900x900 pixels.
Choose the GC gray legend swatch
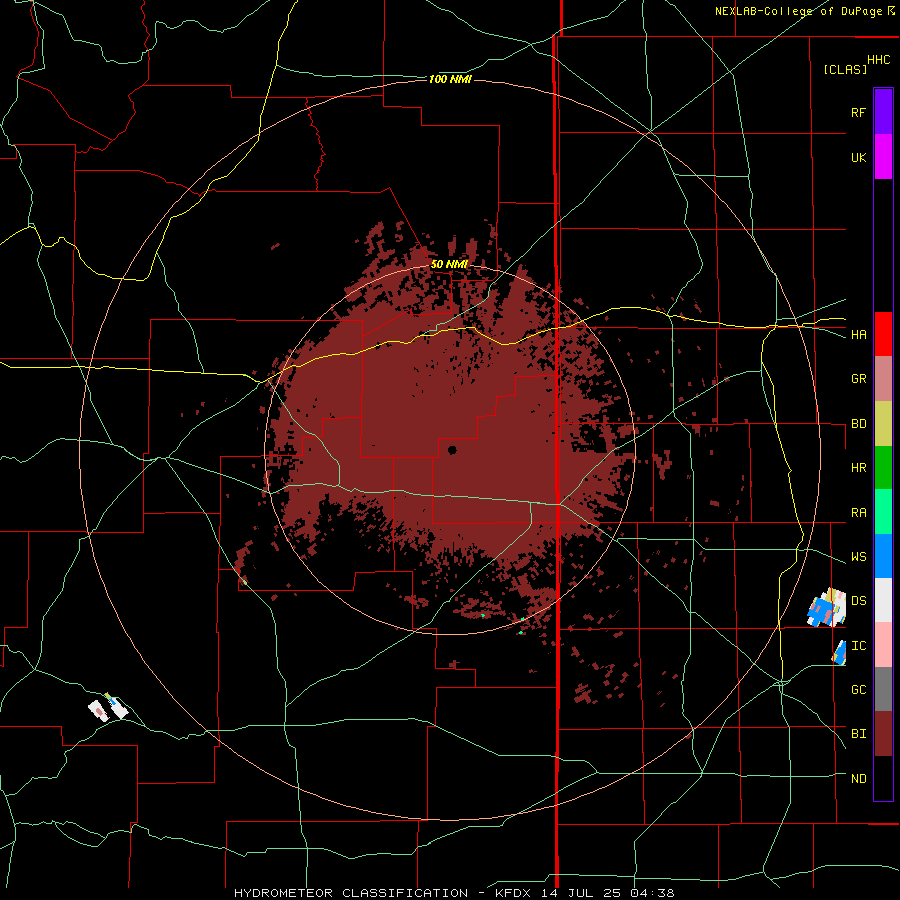(x=883, y=689)
